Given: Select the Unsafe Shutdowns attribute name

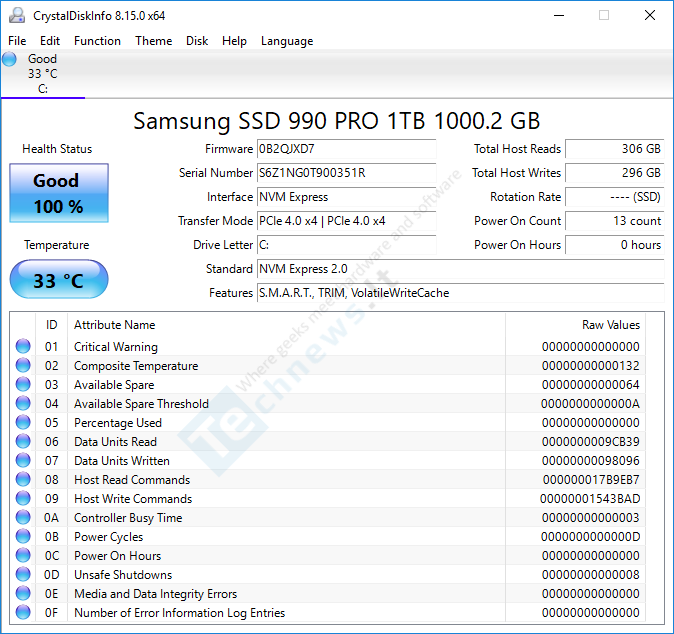Looking at the screenshot, I should tap(123, 575).
